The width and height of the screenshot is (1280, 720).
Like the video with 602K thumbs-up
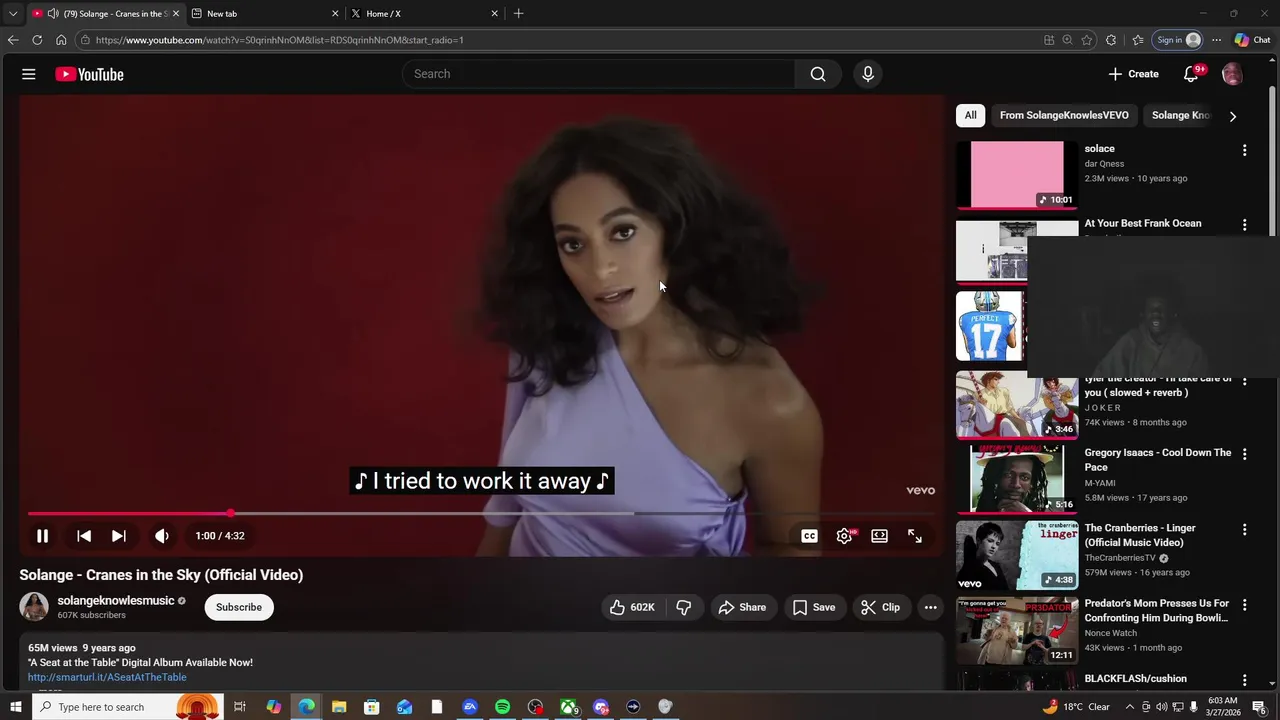[632, 607]
